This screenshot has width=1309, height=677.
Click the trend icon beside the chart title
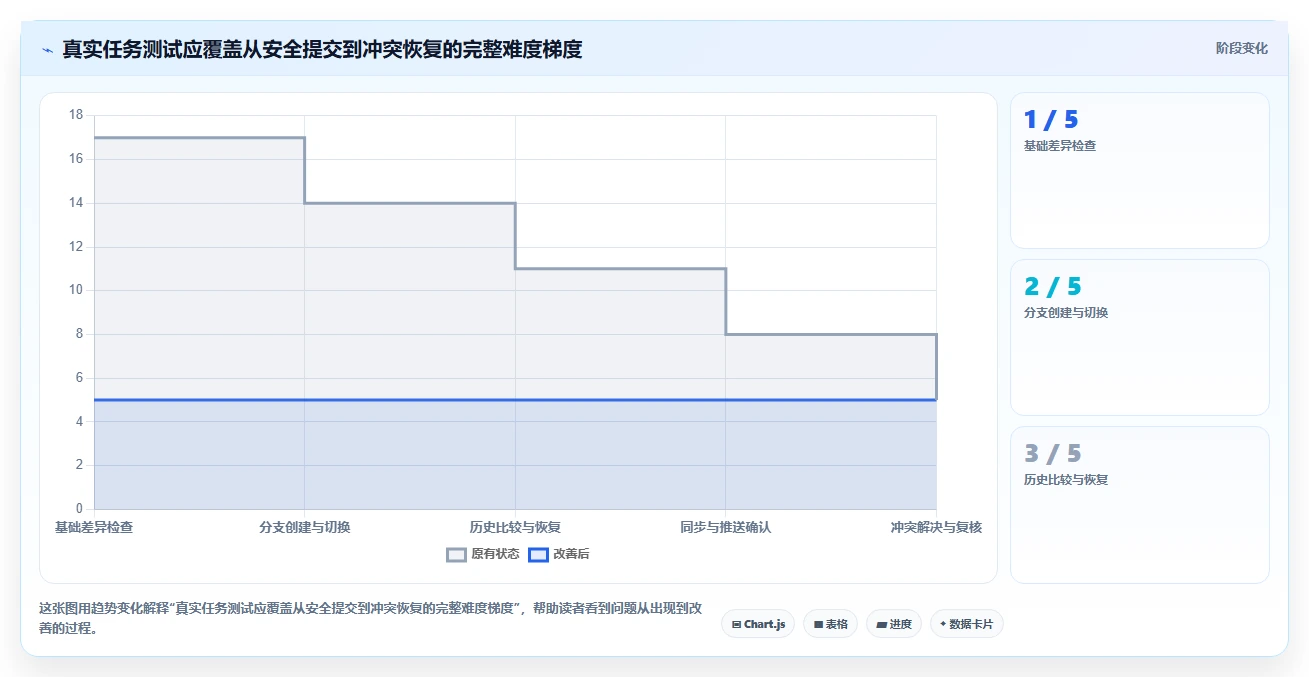pos(47,50)
